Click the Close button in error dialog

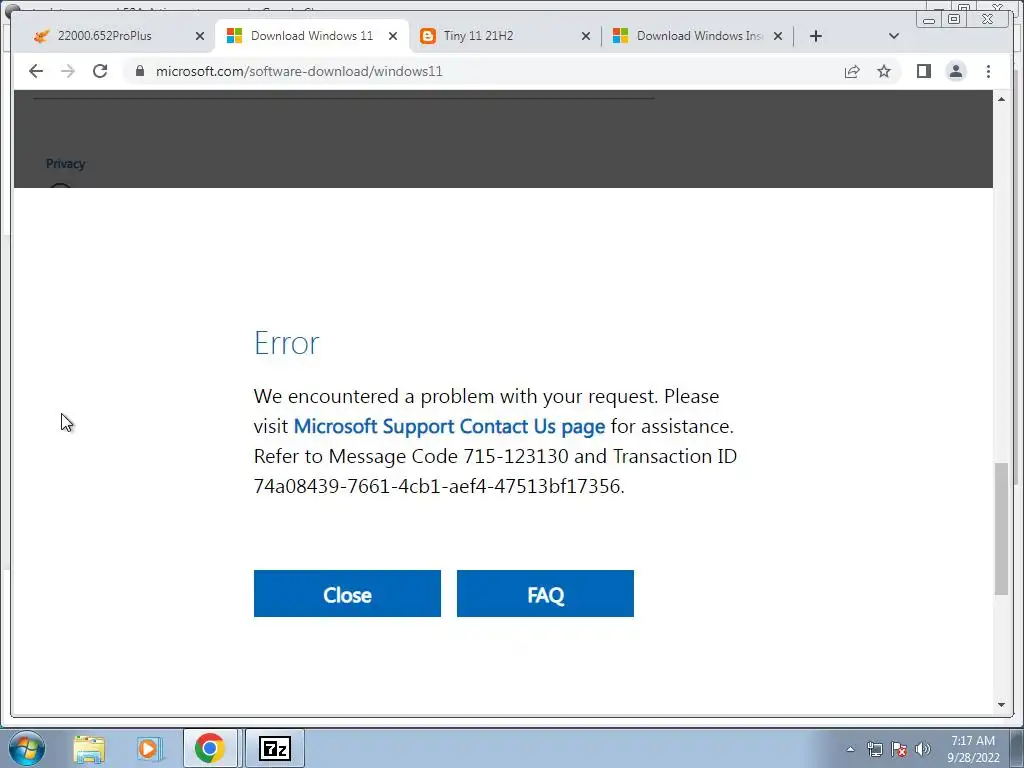point(347,594)
